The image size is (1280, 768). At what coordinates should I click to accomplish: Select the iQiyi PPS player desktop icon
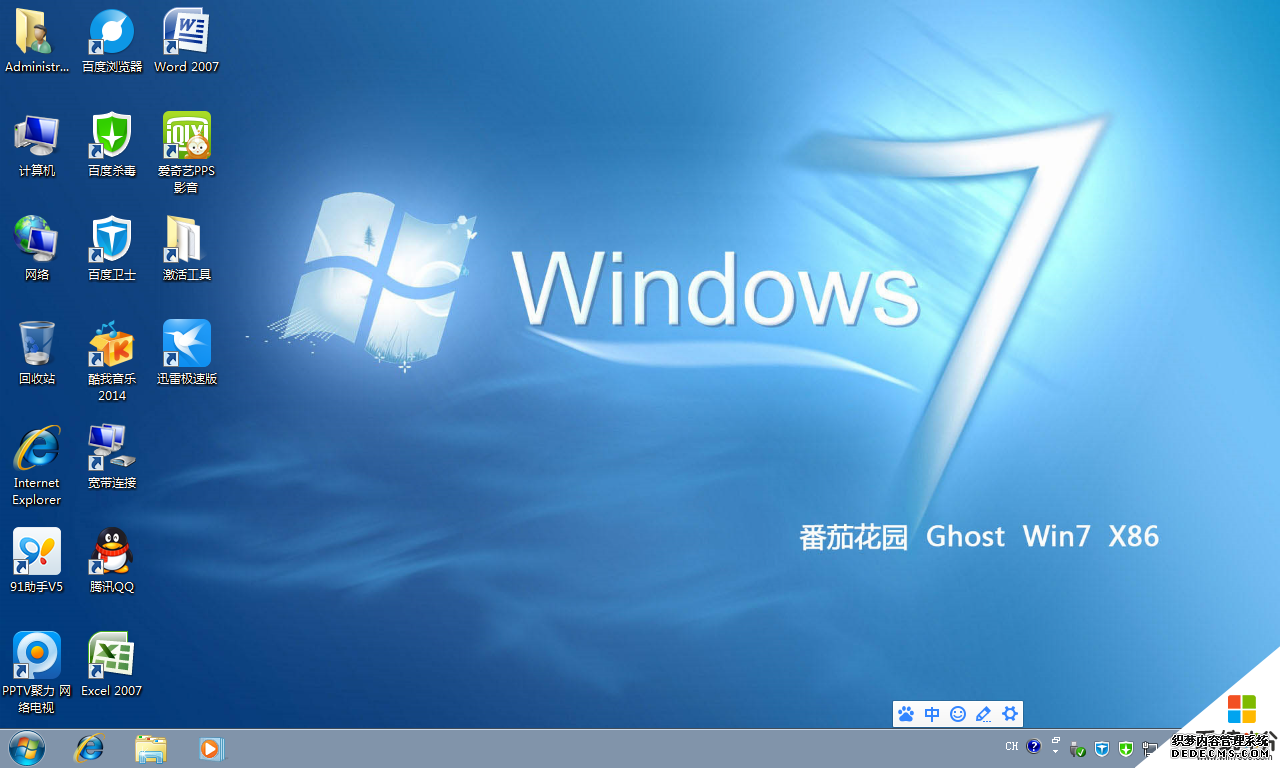click(x=186, y=136)
